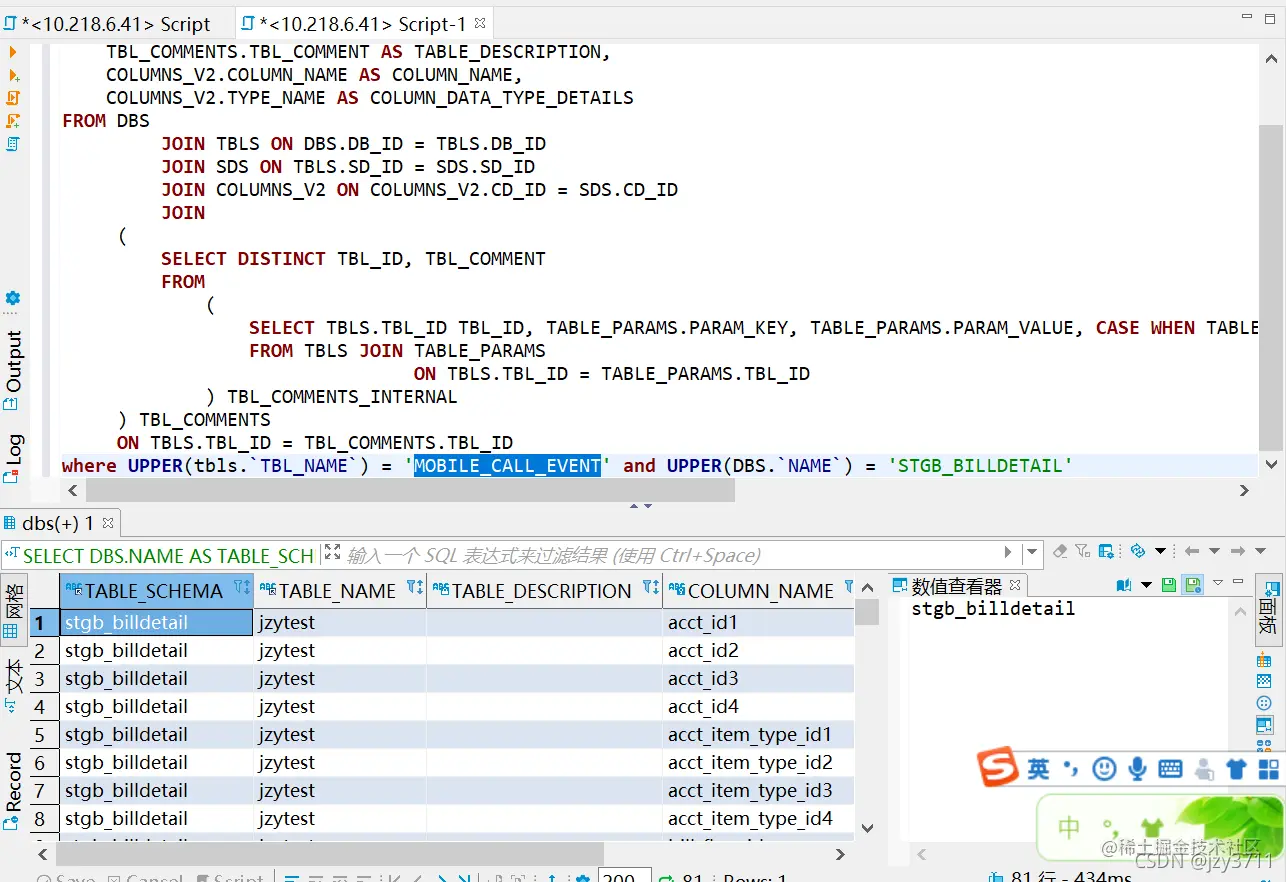Image resolution: width=1286 pixels, height=882 pixels.
Task: Click the value viewer book content icon
Action: [x=1124, y=585]
